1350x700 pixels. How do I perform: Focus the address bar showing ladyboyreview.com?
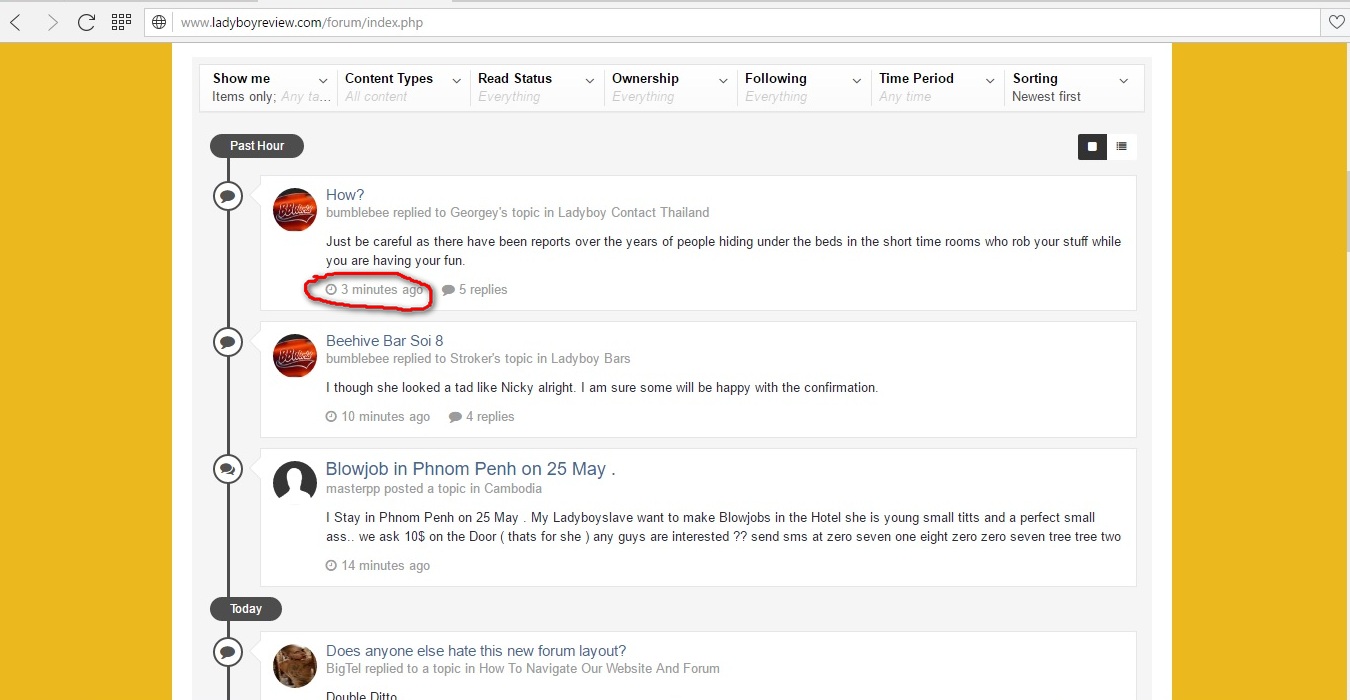[x=732, y=22]
